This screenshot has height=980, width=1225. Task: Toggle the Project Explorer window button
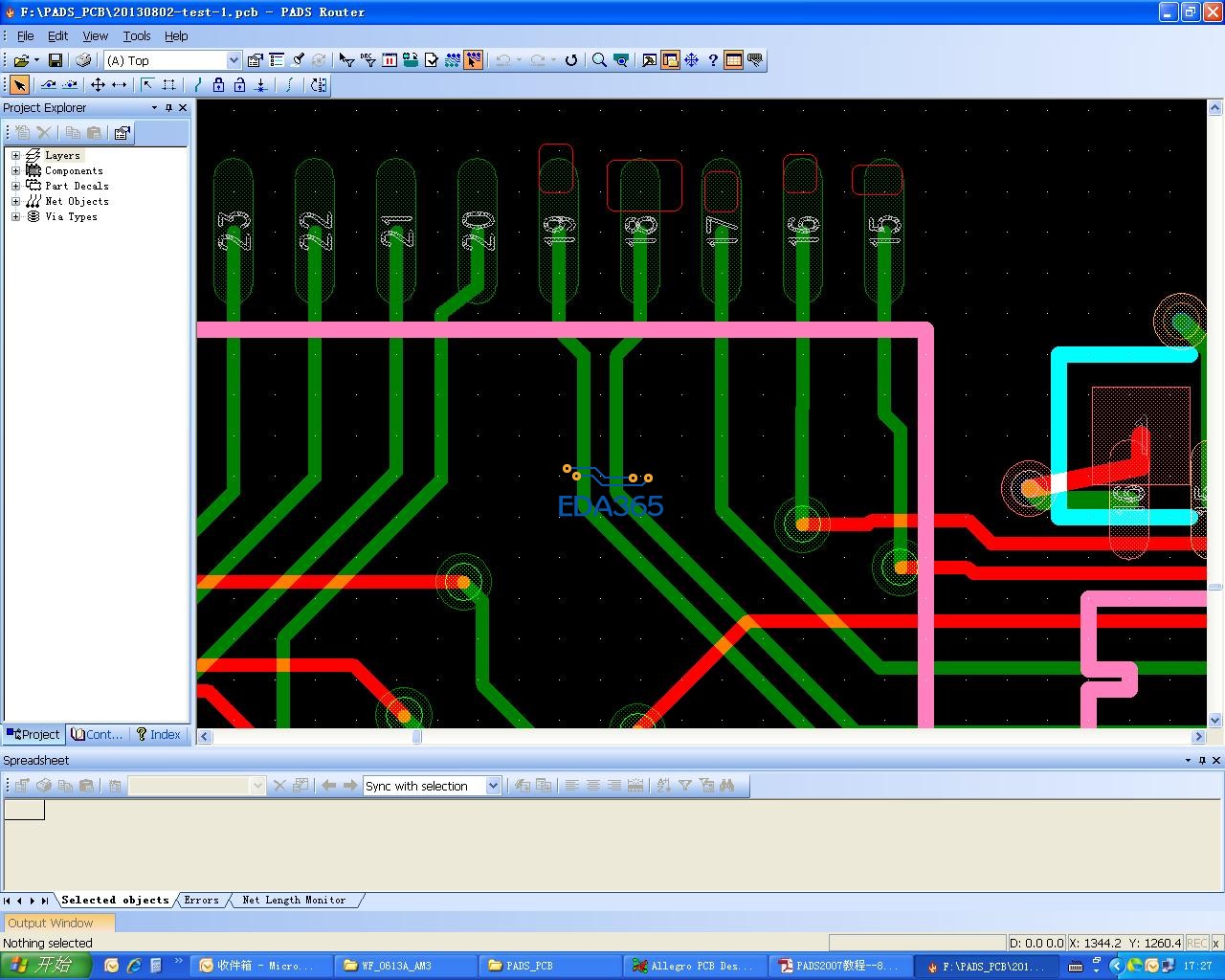tap(670, 60)
